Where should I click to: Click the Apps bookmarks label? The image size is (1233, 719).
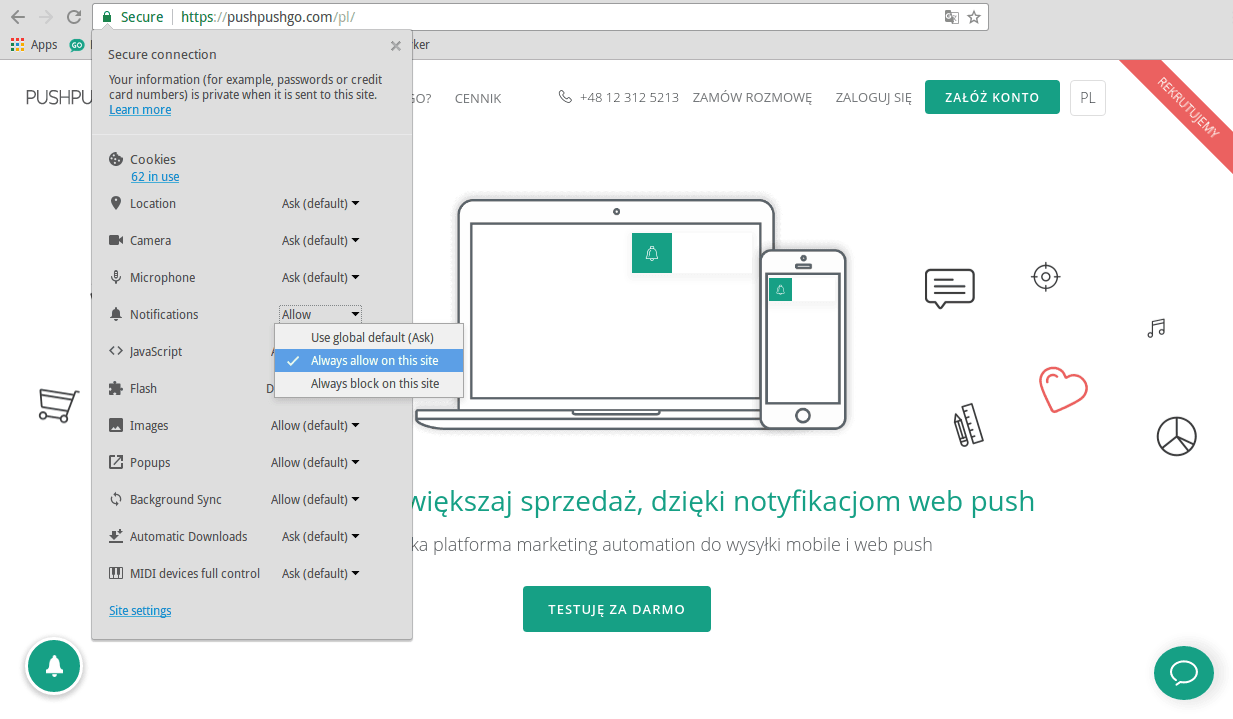coord(44,44)
